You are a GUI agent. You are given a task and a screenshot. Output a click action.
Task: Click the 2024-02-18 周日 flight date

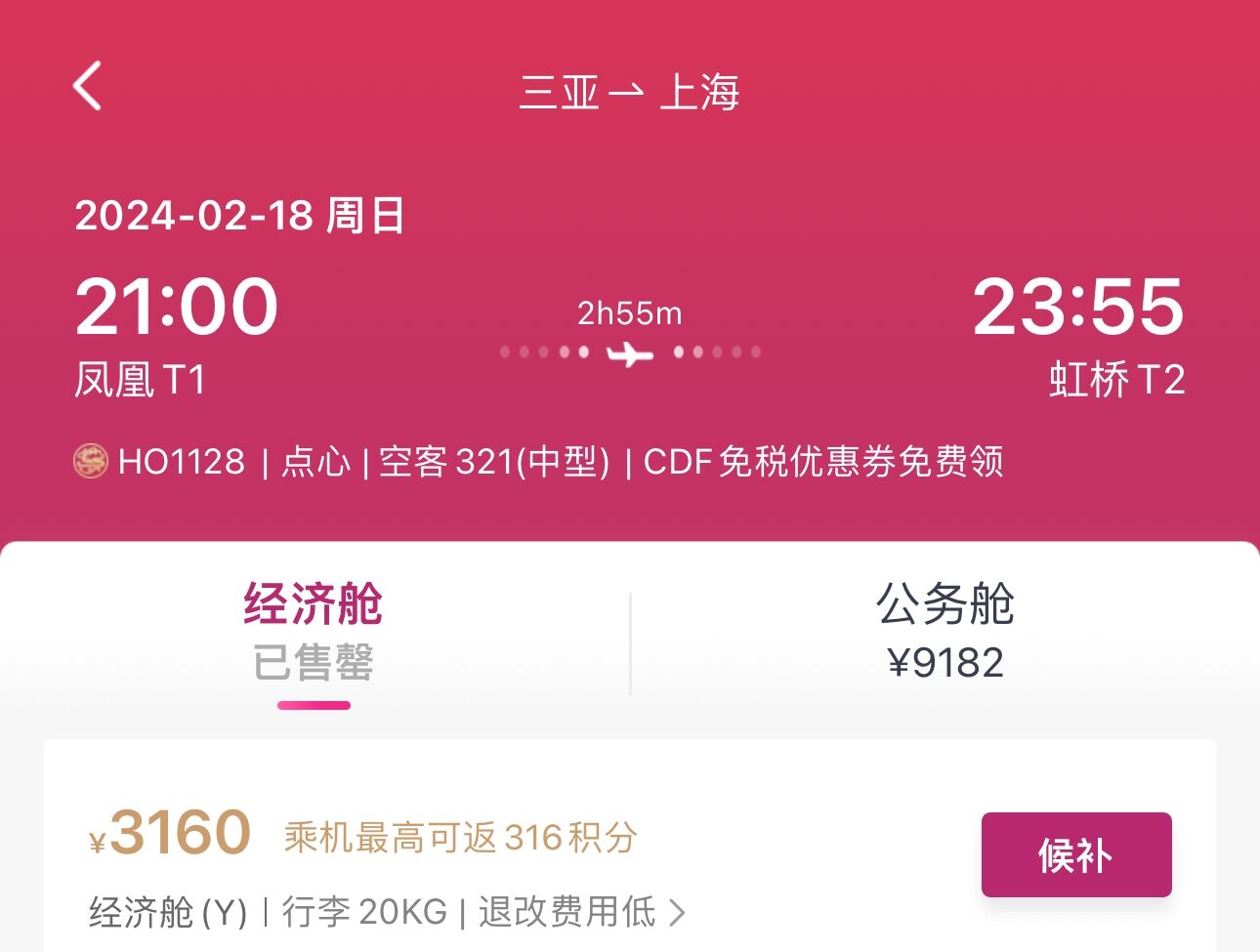pos(239,215)
